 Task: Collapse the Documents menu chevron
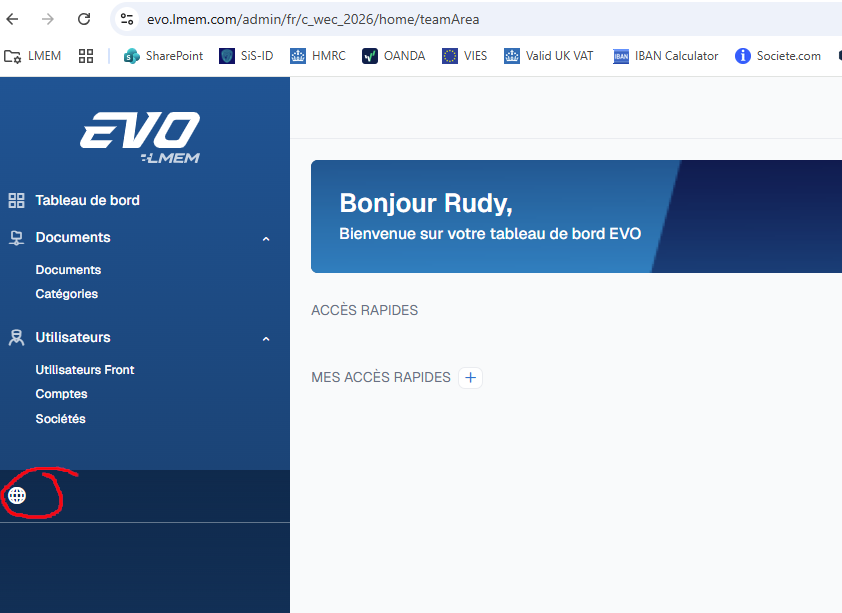266,239
